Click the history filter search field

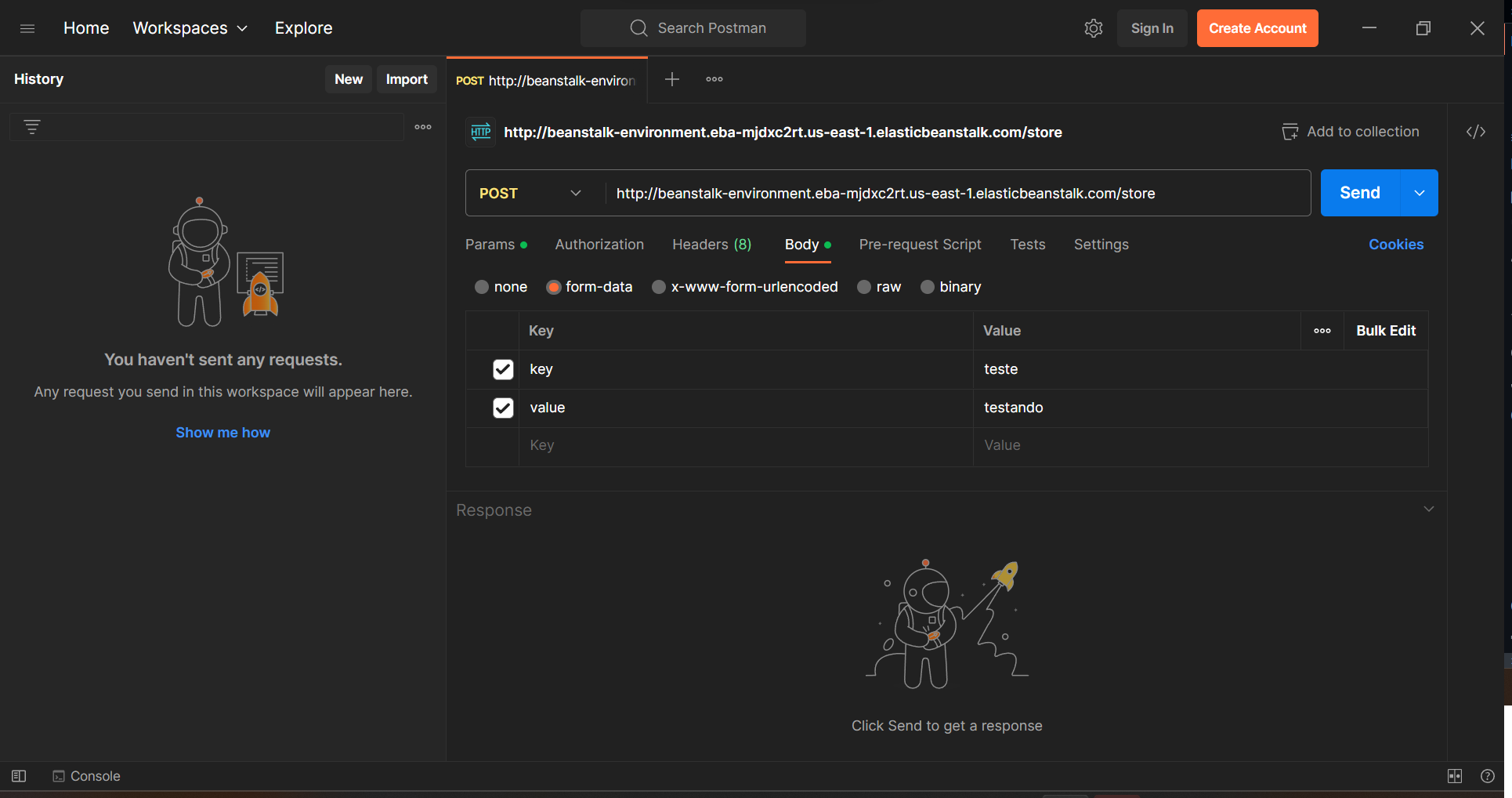207,127
